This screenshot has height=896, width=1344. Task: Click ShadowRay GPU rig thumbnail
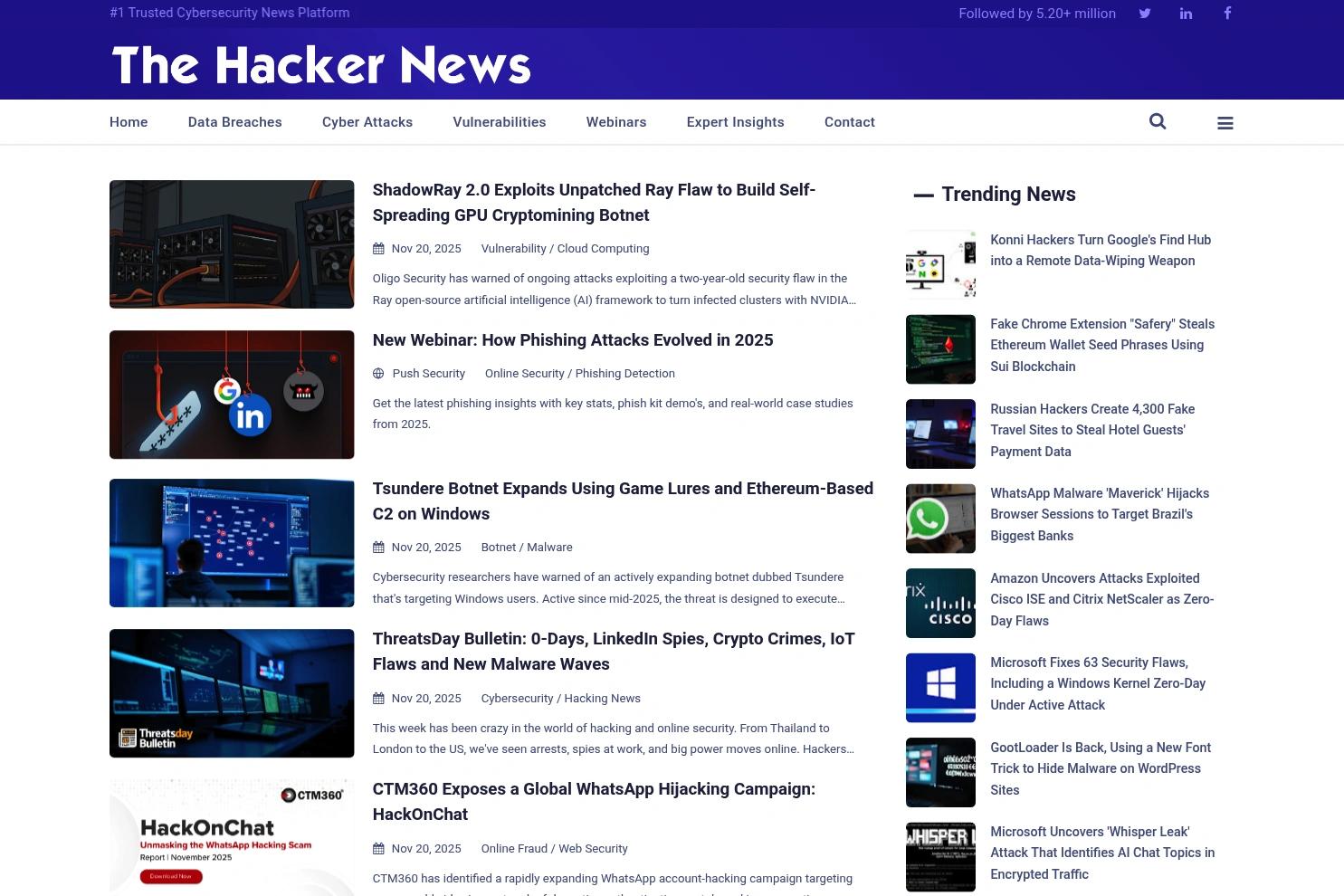coord(232,244)
